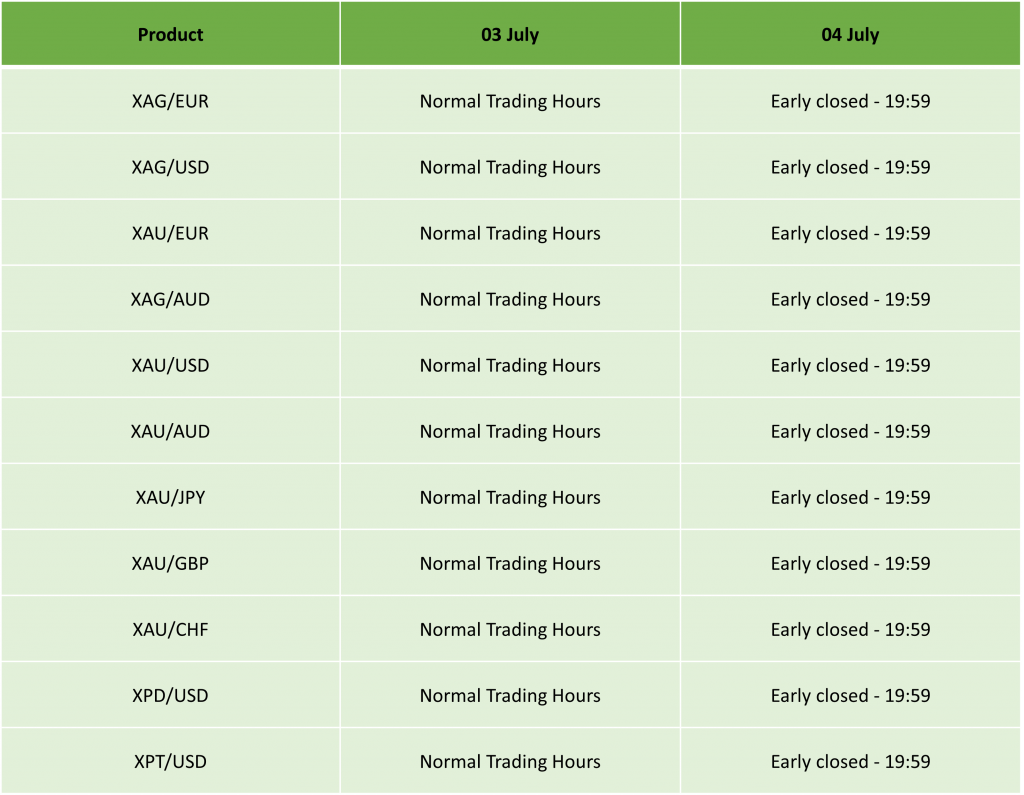Select the XAG/USD product cell
Viewport: 1024px width, 795px height.
point(170,167)
